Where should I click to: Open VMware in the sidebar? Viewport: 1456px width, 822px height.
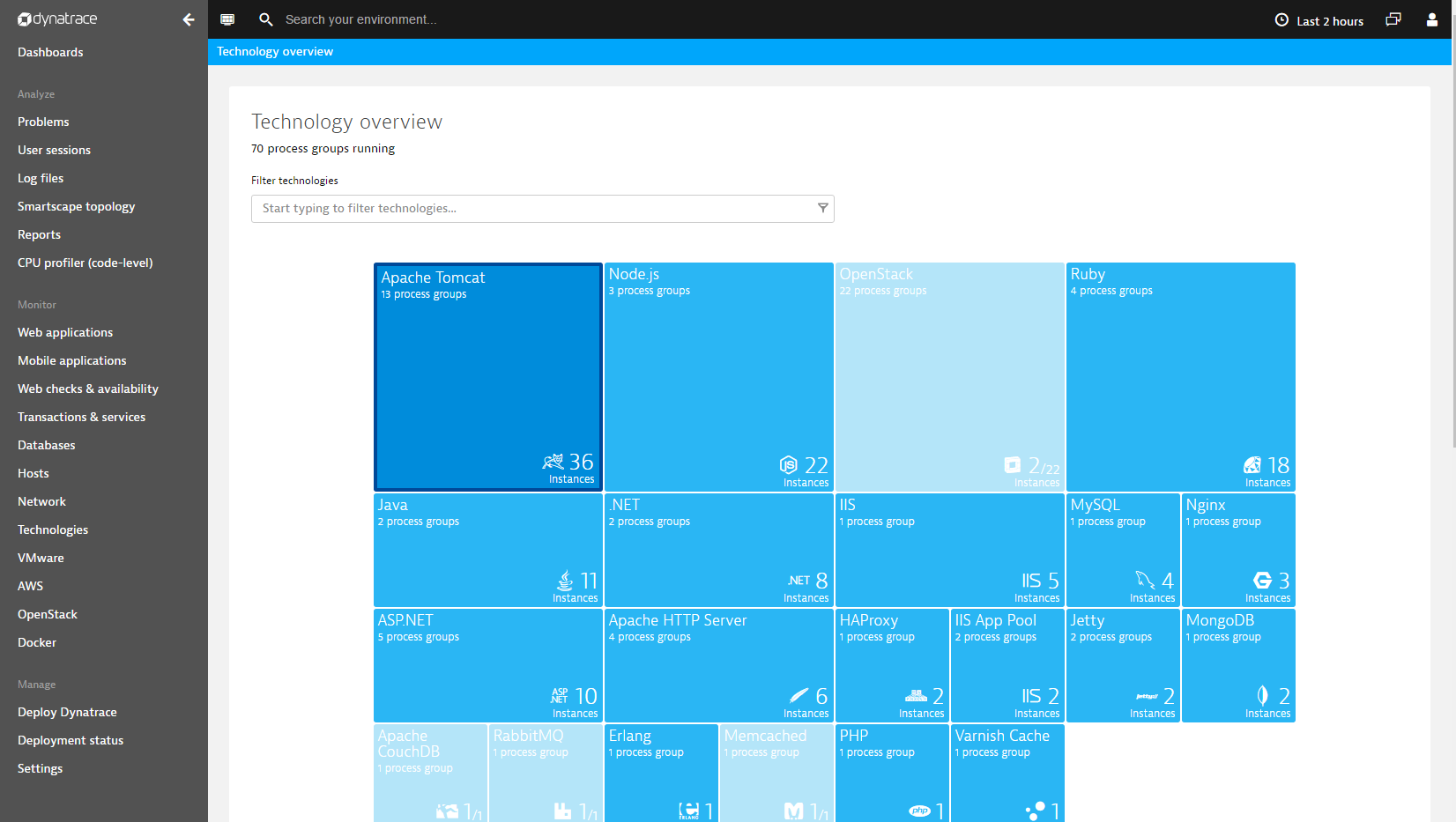coord(41,558)
